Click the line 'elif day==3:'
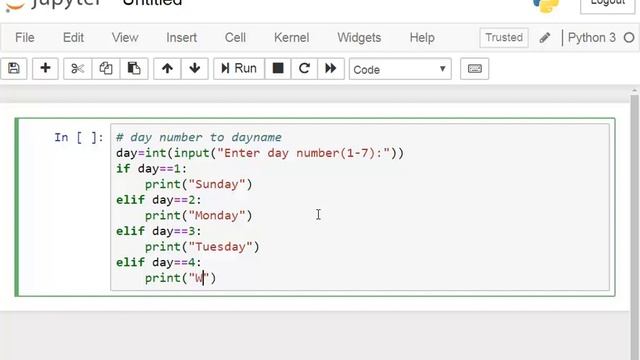Viewport: 640px width, 360px height. pyautogui.click(x=158, y=231)
